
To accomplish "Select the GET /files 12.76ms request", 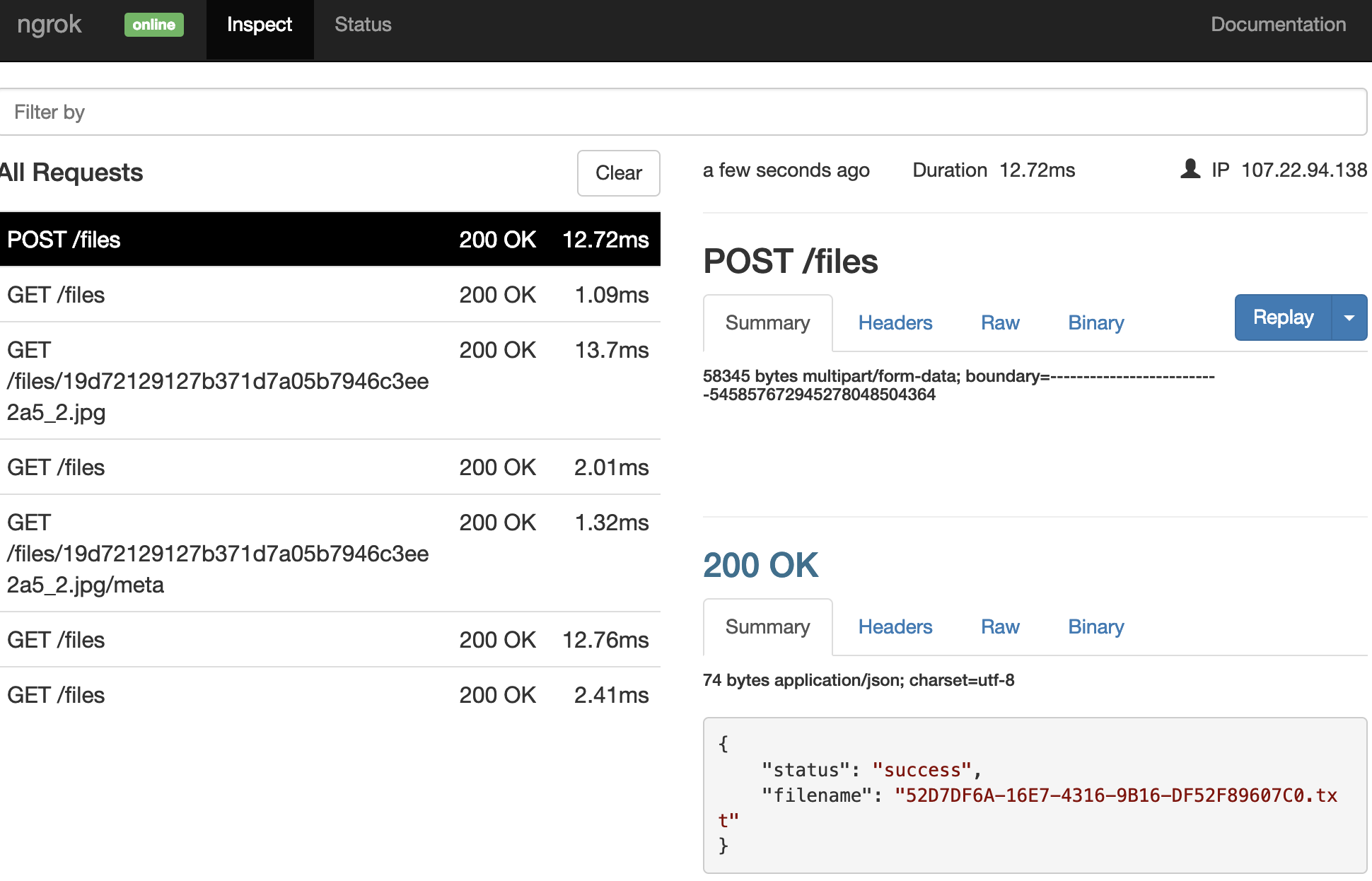I will (329, 640).
